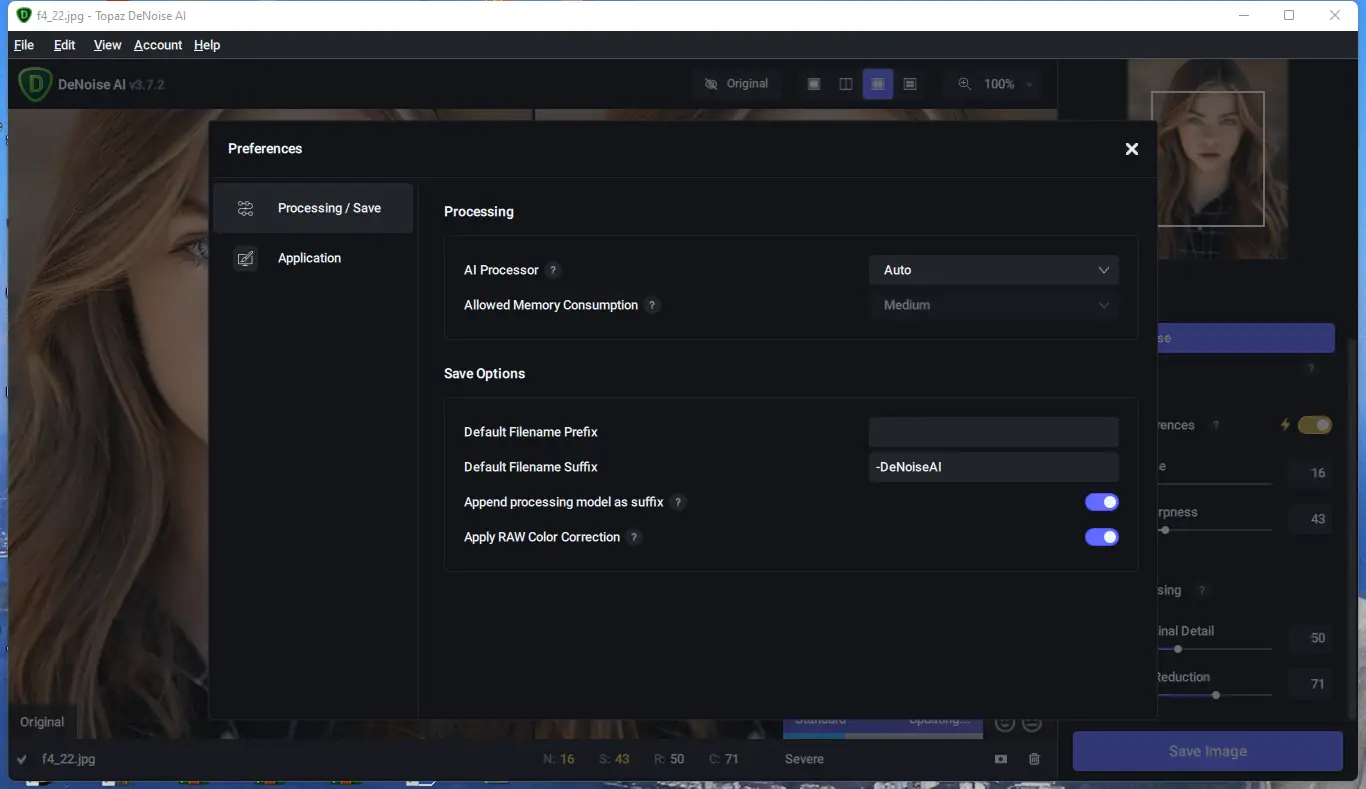The height and width of the screenshot is (789, 1366).
Task: Click the blue model button in right panel
Action: pyautogui.click(x=1245, y=338)
